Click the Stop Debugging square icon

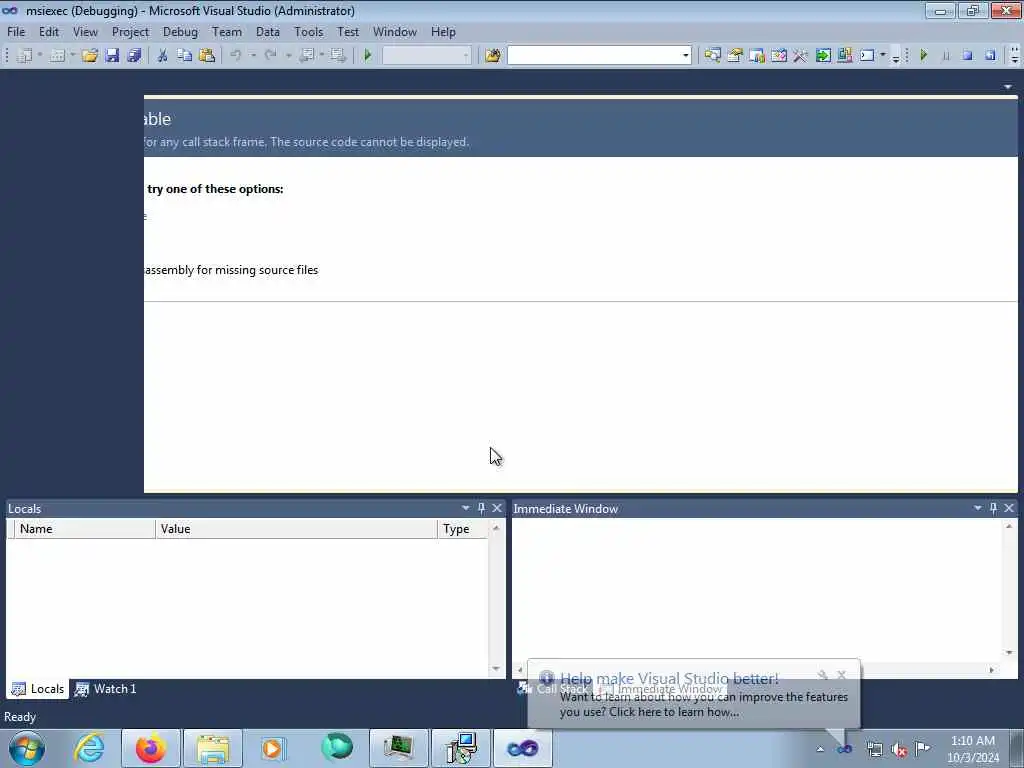coord(968,56)
